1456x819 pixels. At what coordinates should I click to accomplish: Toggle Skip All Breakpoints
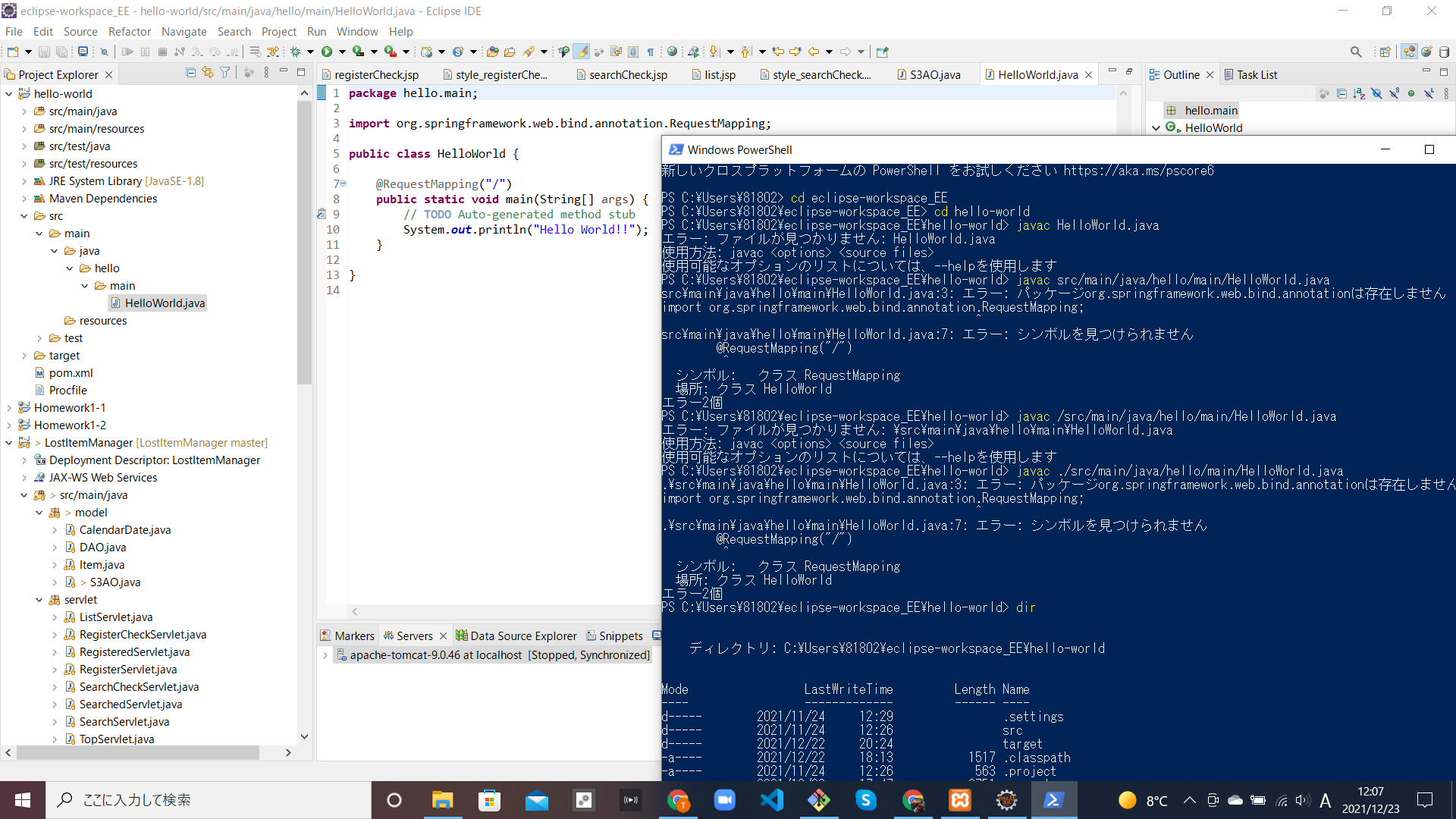point(105,52)
